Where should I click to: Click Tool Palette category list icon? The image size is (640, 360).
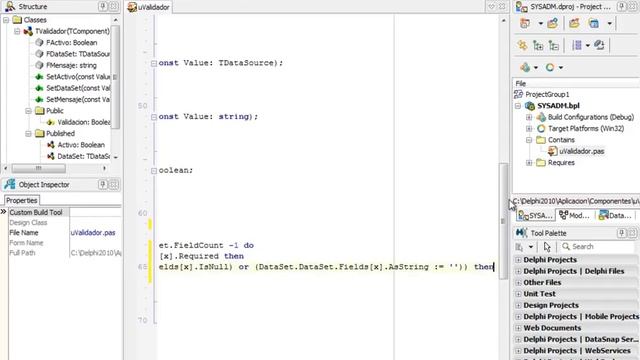coord(519,247)
